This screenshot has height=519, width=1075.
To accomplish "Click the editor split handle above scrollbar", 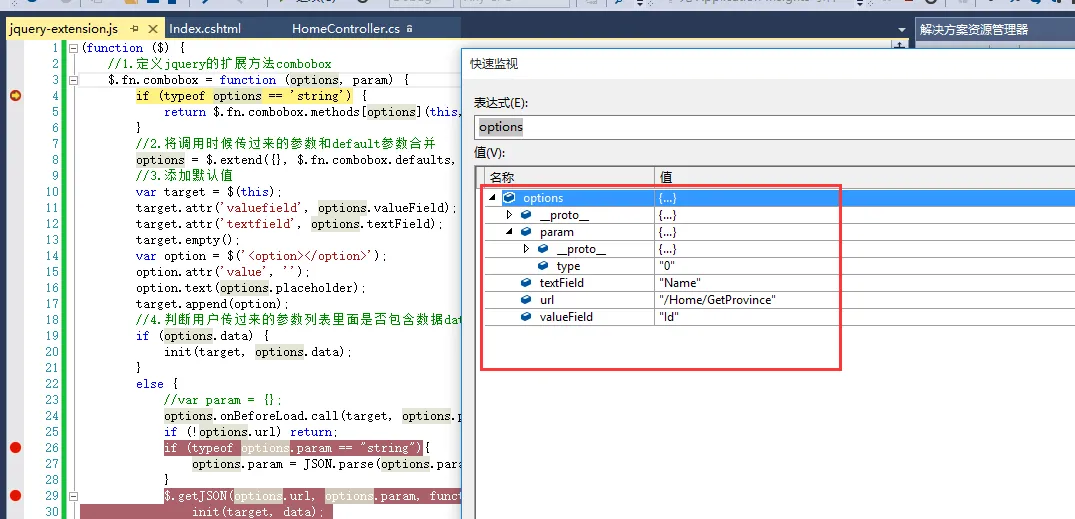I will (x=901, y=45).
